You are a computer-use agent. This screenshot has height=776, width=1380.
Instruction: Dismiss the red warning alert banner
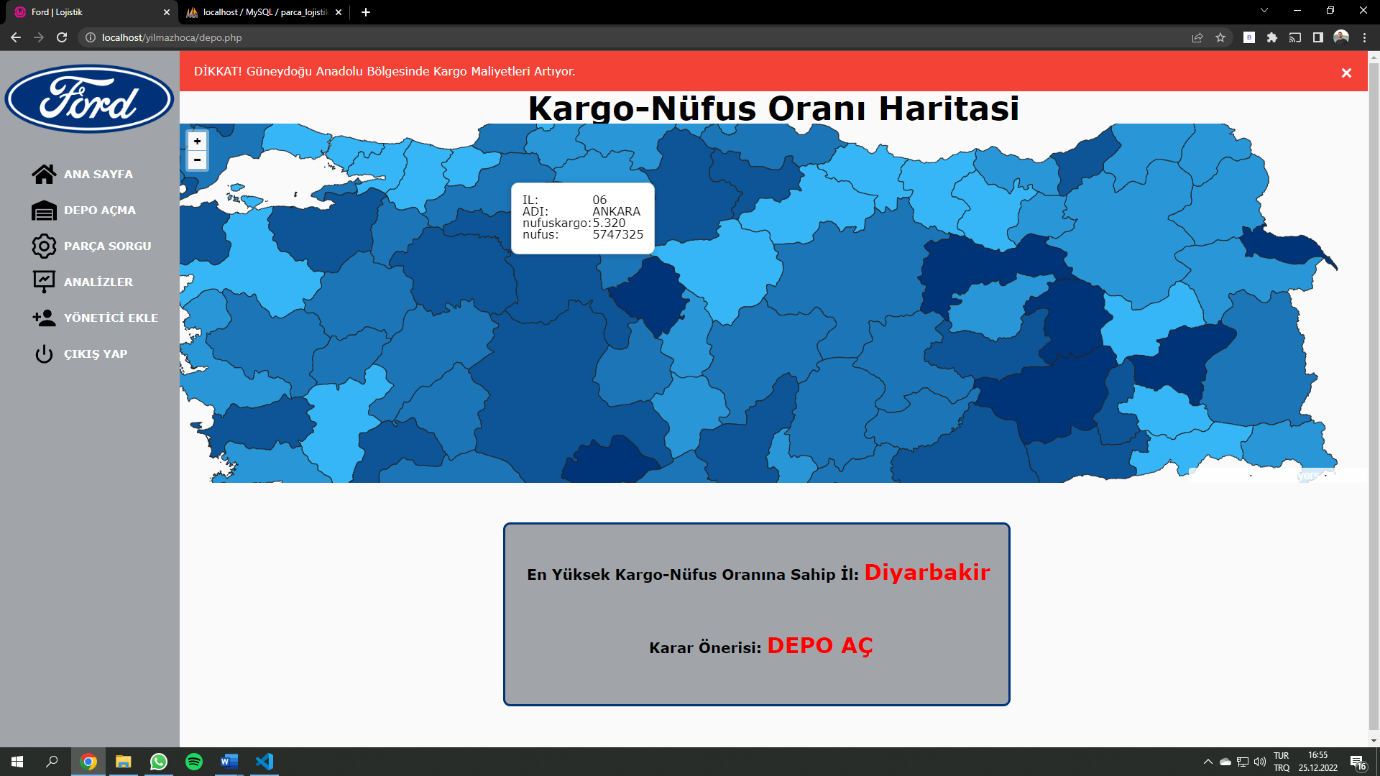point(1346,73)
